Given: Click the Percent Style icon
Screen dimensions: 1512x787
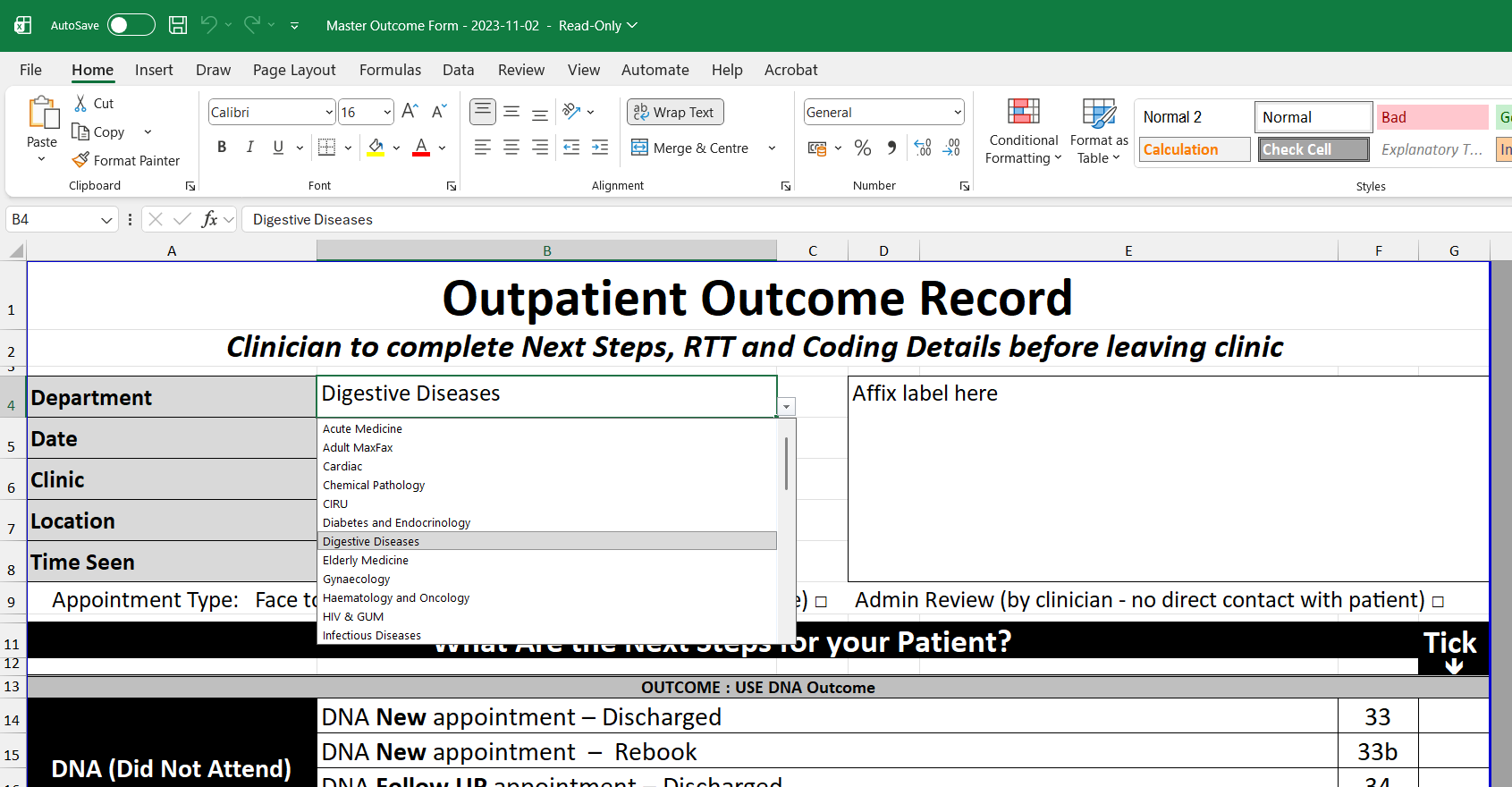Looking at the screenshot, I should tap(862, 148).
